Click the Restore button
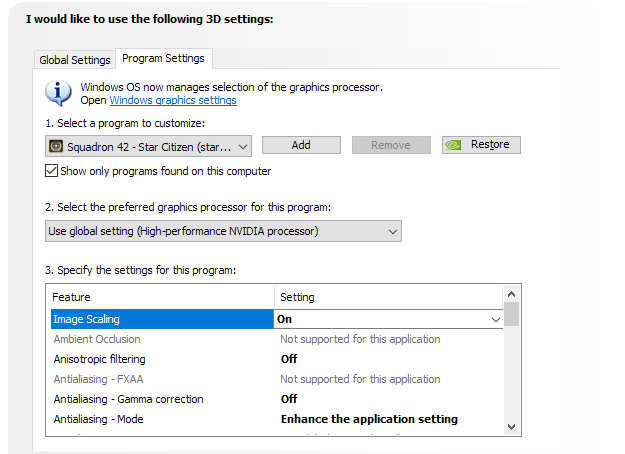The height and width of the screenshot is (454, 625). pos(481,145)
